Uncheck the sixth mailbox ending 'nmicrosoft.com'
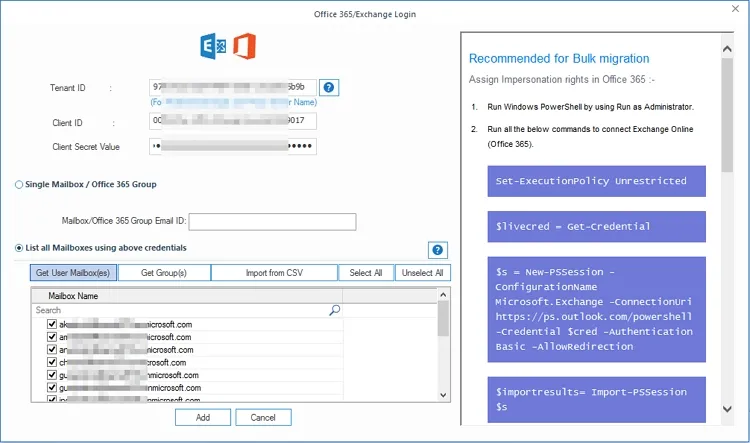This screenshot has height=443, width=750. pyautogui.click(x=52, y=388)
